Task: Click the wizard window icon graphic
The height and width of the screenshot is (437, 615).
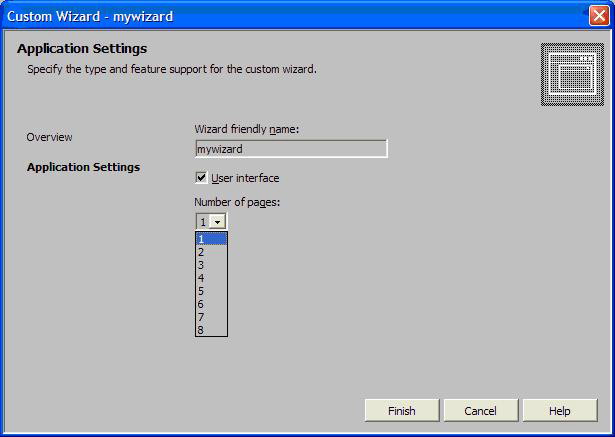Action: 572,75
